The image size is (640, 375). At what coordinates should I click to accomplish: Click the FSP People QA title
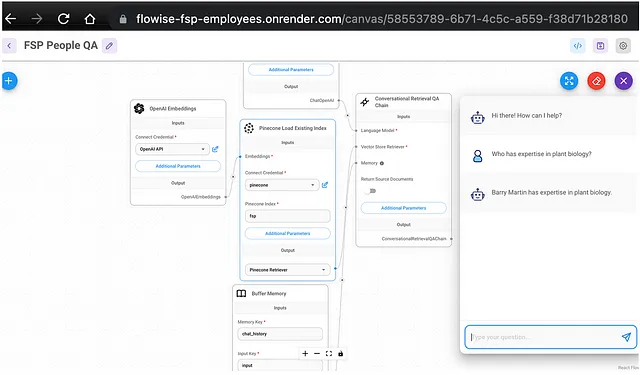coord(61,45)
